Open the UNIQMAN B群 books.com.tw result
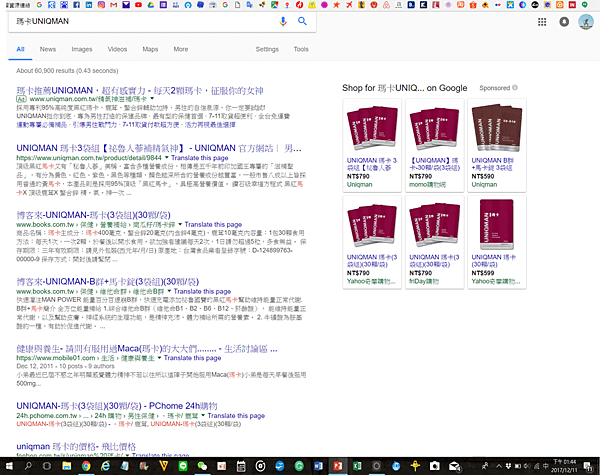This screenshot has height=475, width=600. point(108,282)
